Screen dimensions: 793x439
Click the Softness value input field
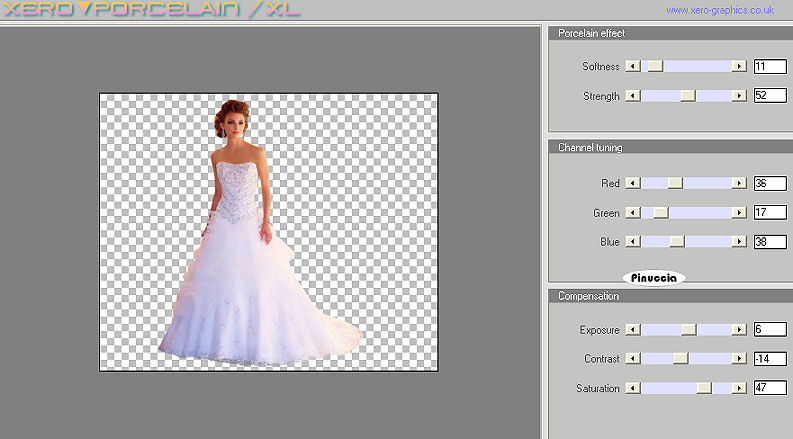(770, 66)
